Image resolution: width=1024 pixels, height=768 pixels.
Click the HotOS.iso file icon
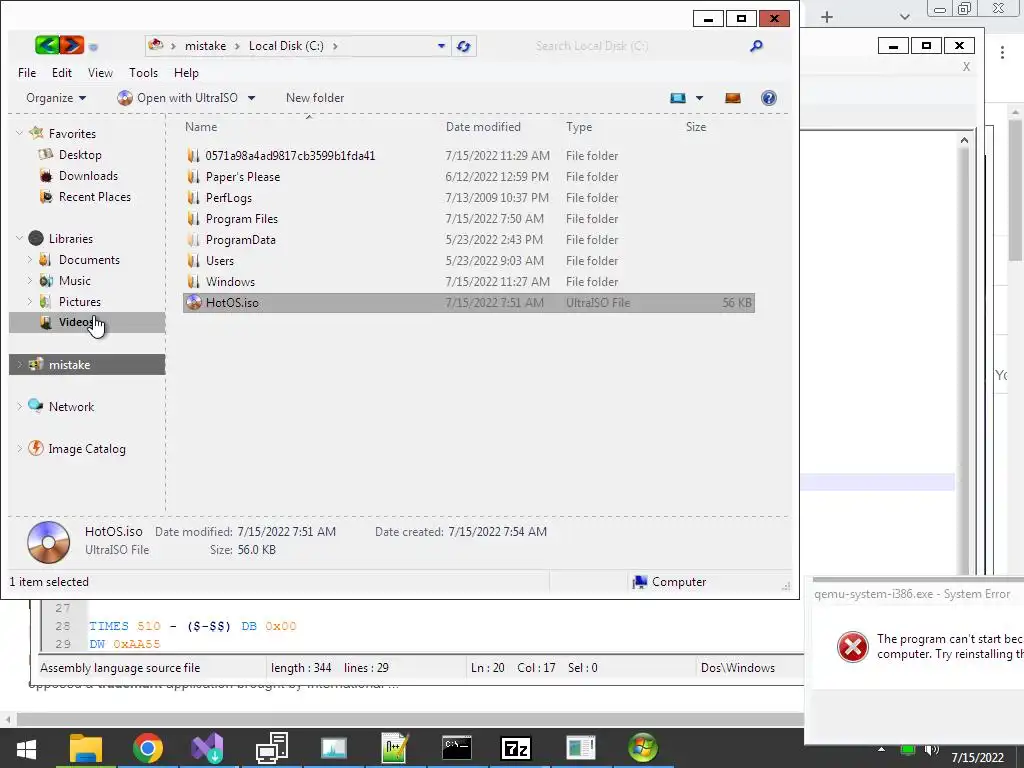coord(193,302)
